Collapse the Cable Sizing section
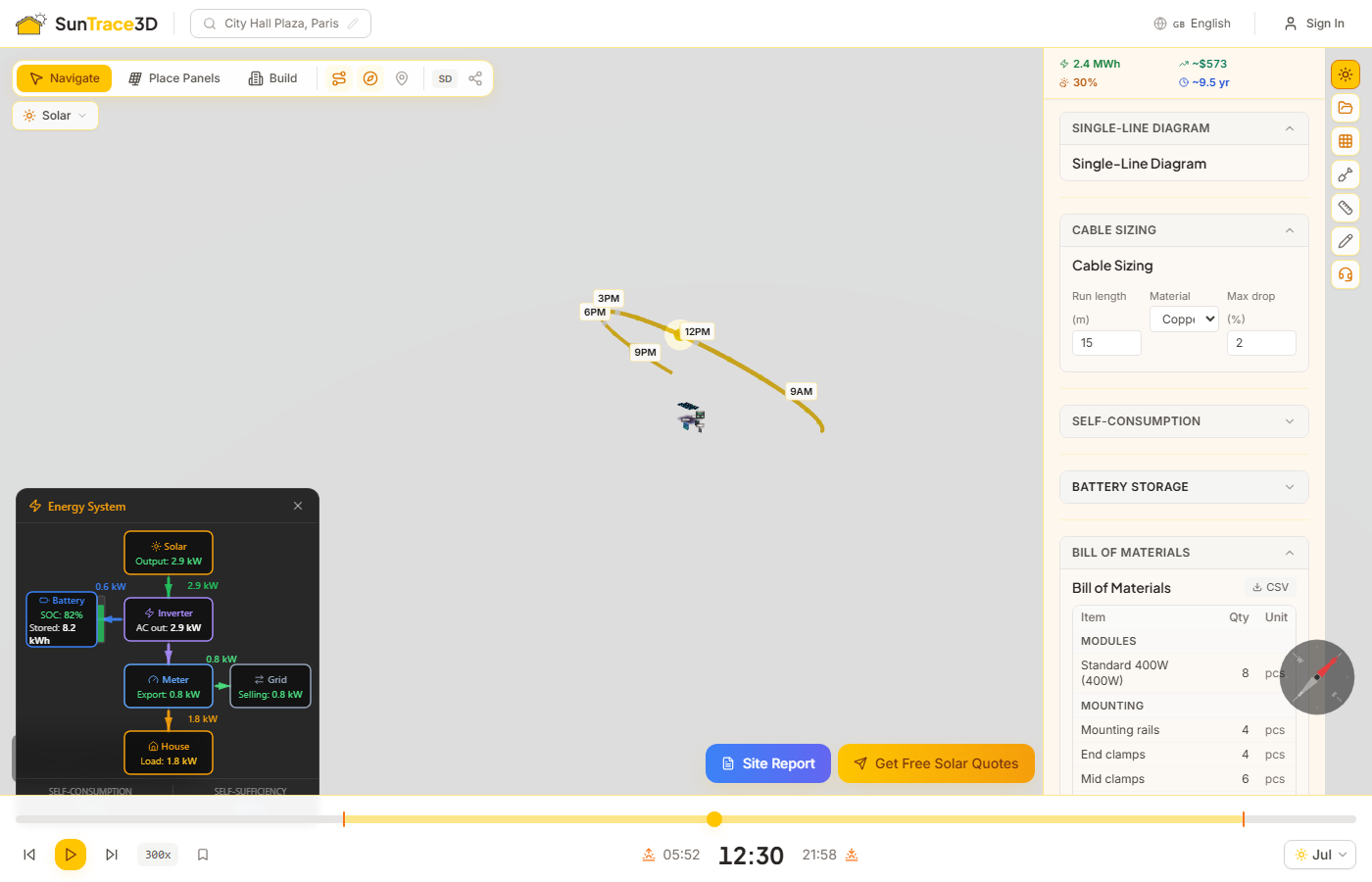 [1184, 230]
